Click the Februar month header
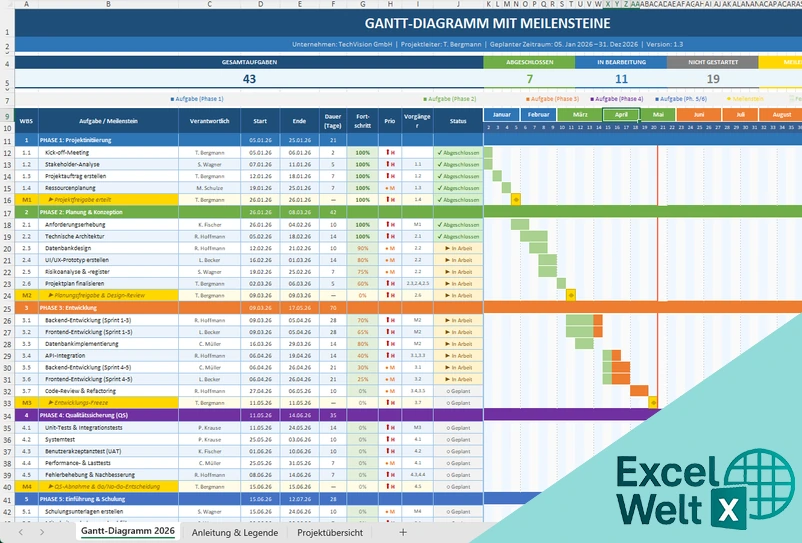This screenshot has height=543, width=802. 539,115
